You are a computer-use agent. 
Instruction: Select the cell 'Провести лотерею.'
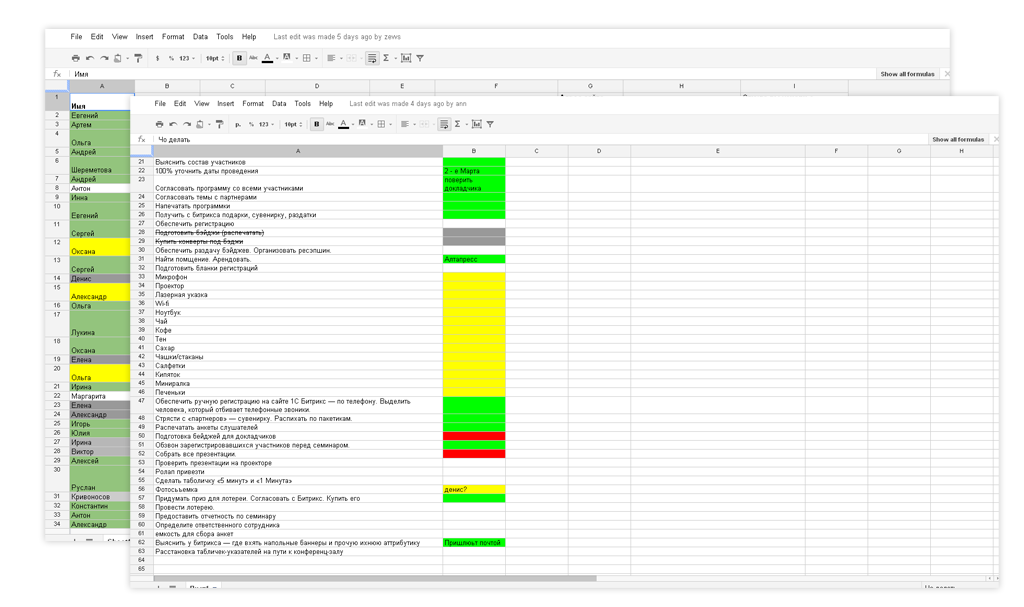pos(298,507)
